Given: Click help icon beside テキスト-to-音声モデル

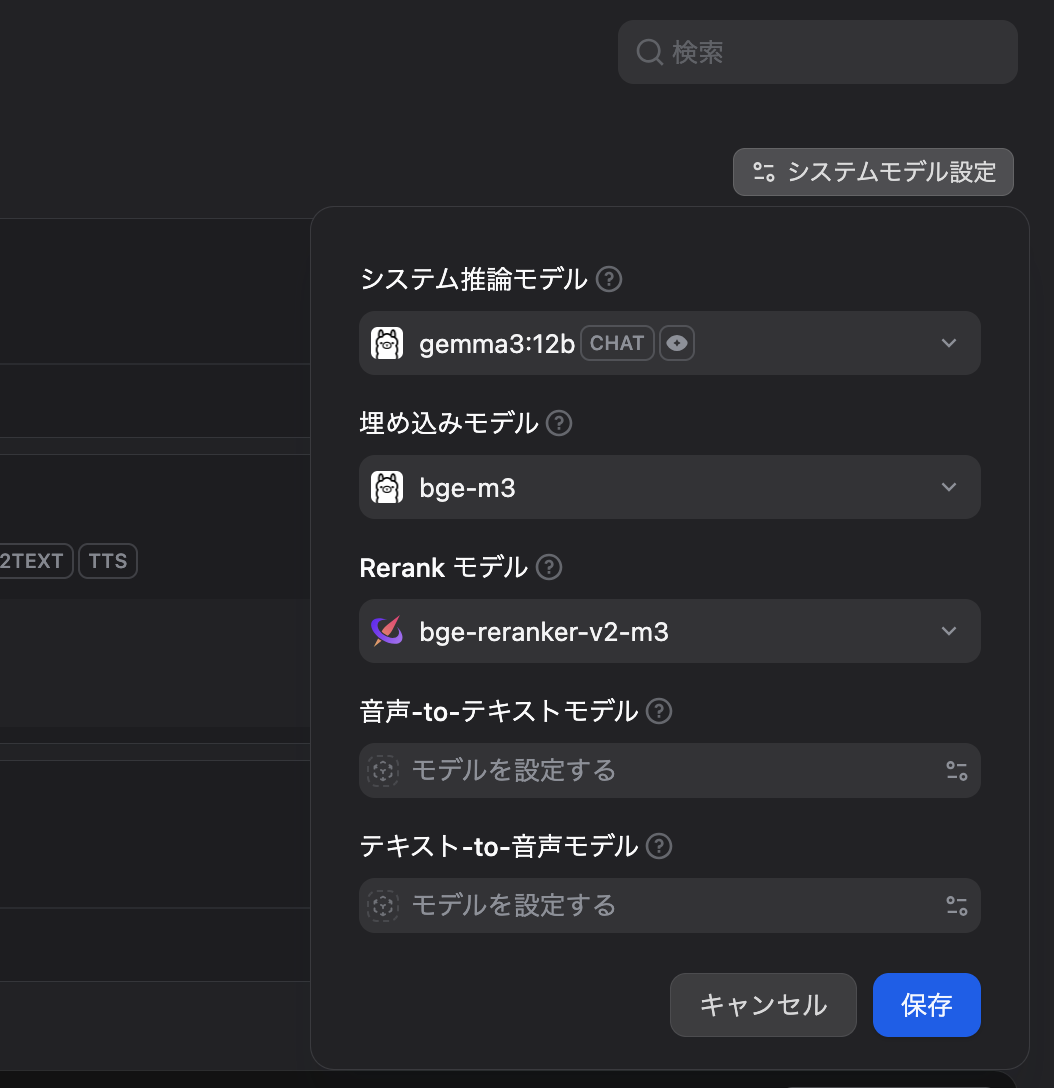Looking at the screenshot, I should pyautogui.click(x=659, y=846).
